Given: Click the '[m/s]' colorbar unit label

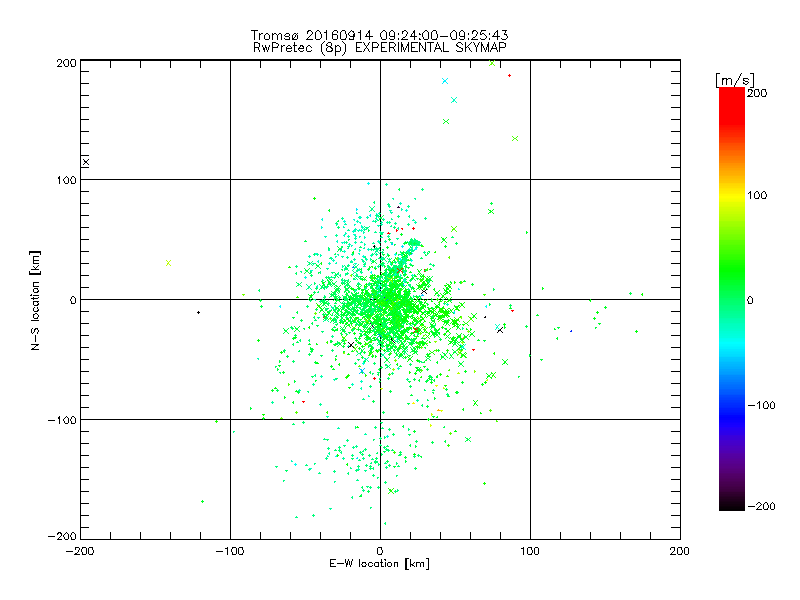Looking at the screenshot, I should [735, 80].
